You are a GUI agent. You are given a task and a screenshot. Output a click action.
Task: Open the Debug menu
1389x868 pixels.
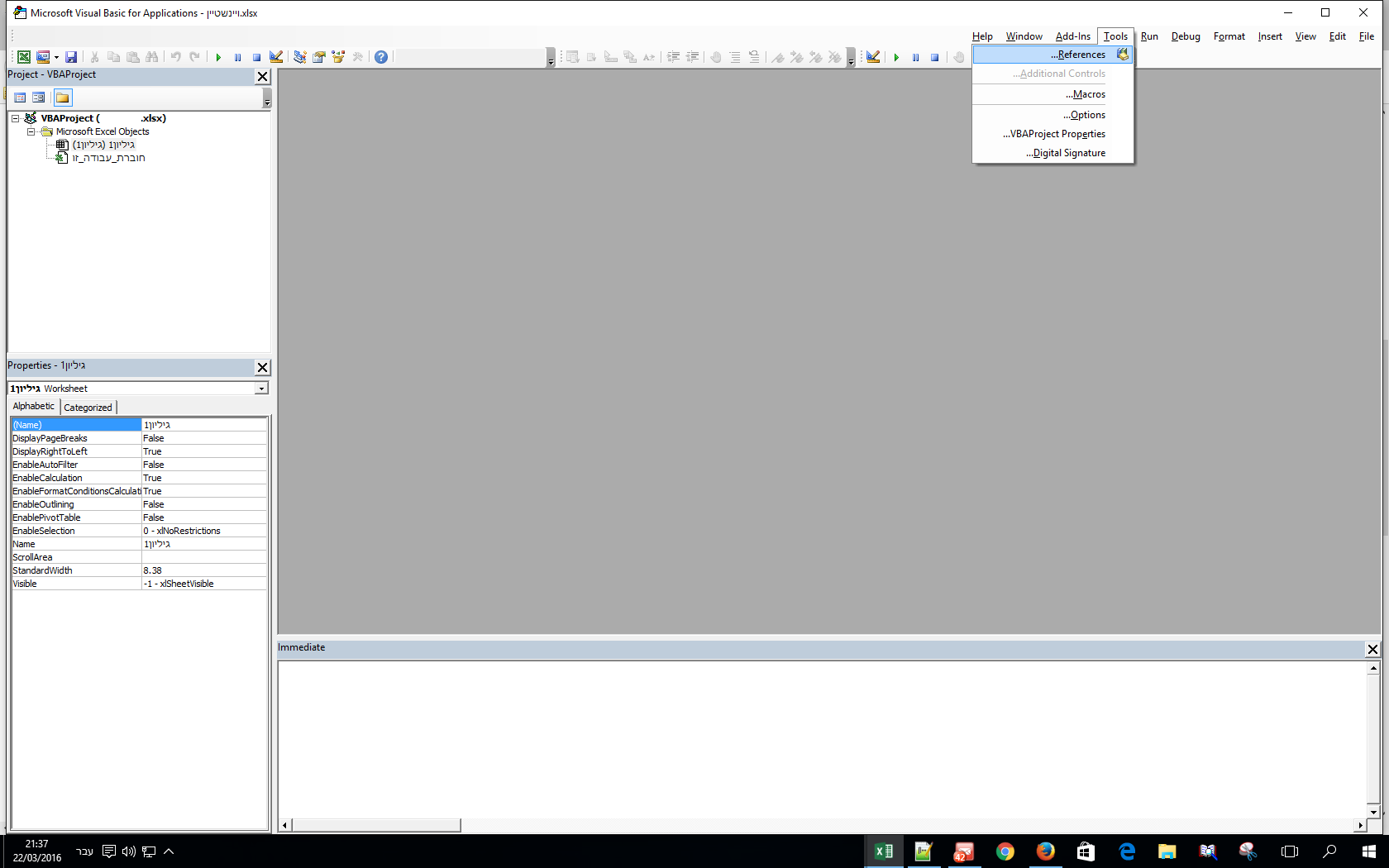1186,36
